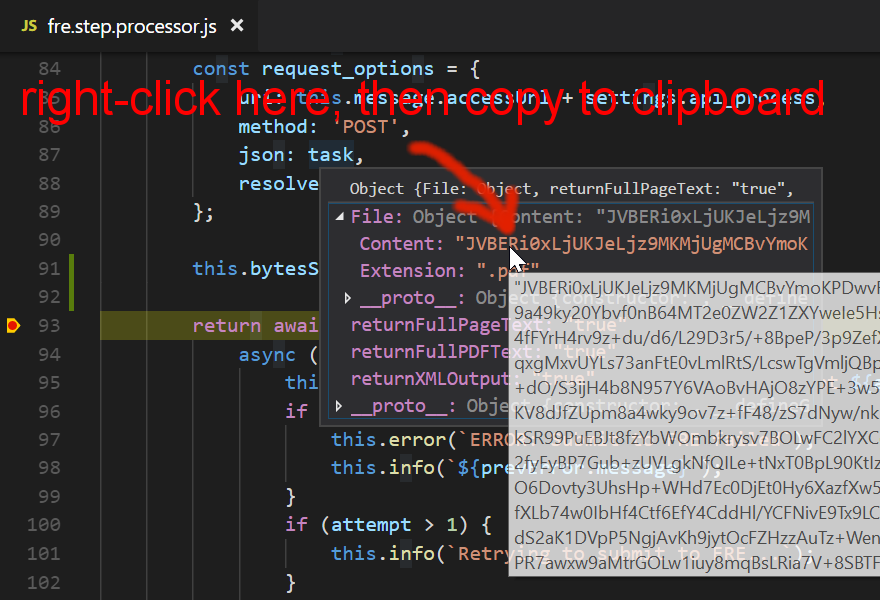
Task: Click 'this.info' call on line 98
Action: (x=382, y=468)
